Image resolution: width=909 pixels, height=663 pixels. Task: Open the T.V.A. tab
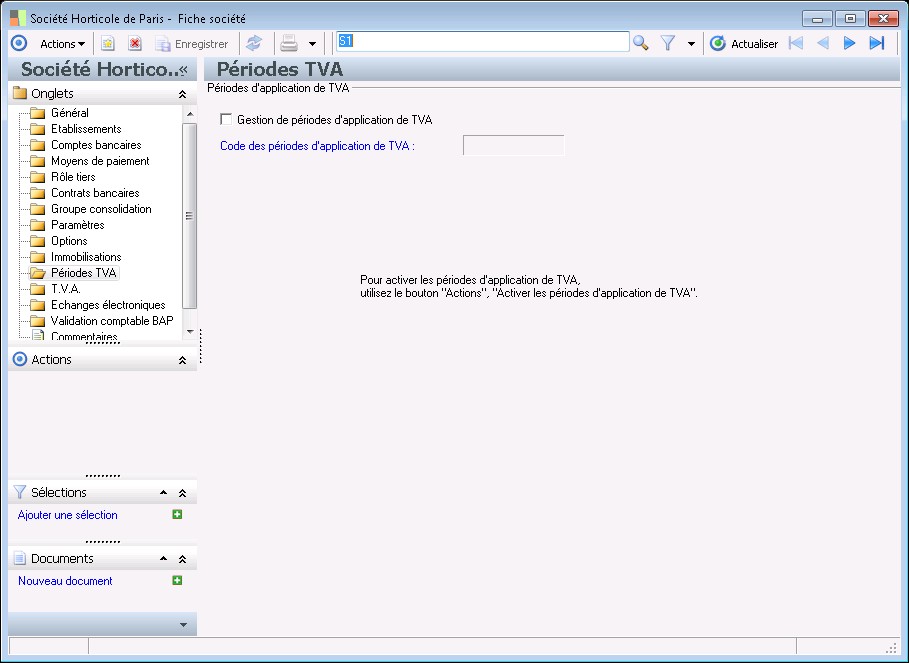(x=66, y=289)
